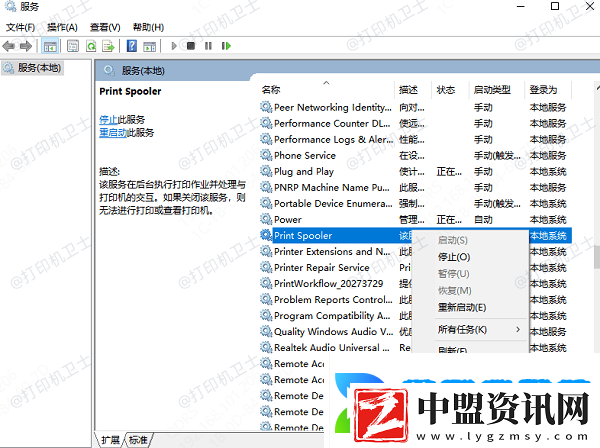Click the gear icon beside Printer Repair Service
The height and width of the screenshot is (448, 600).
coord(266,267)
